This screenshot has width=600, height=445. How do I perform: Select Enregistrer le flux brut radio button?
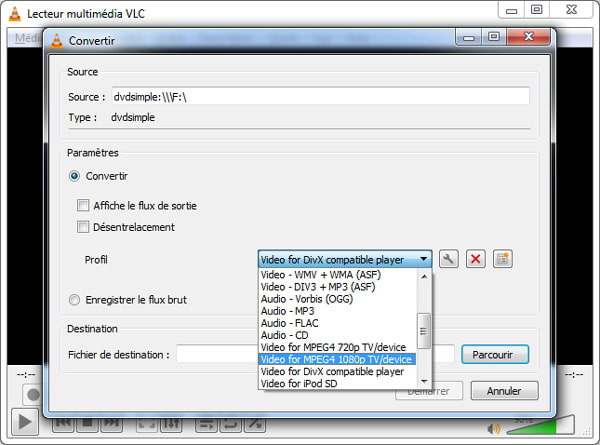(75, 299)
